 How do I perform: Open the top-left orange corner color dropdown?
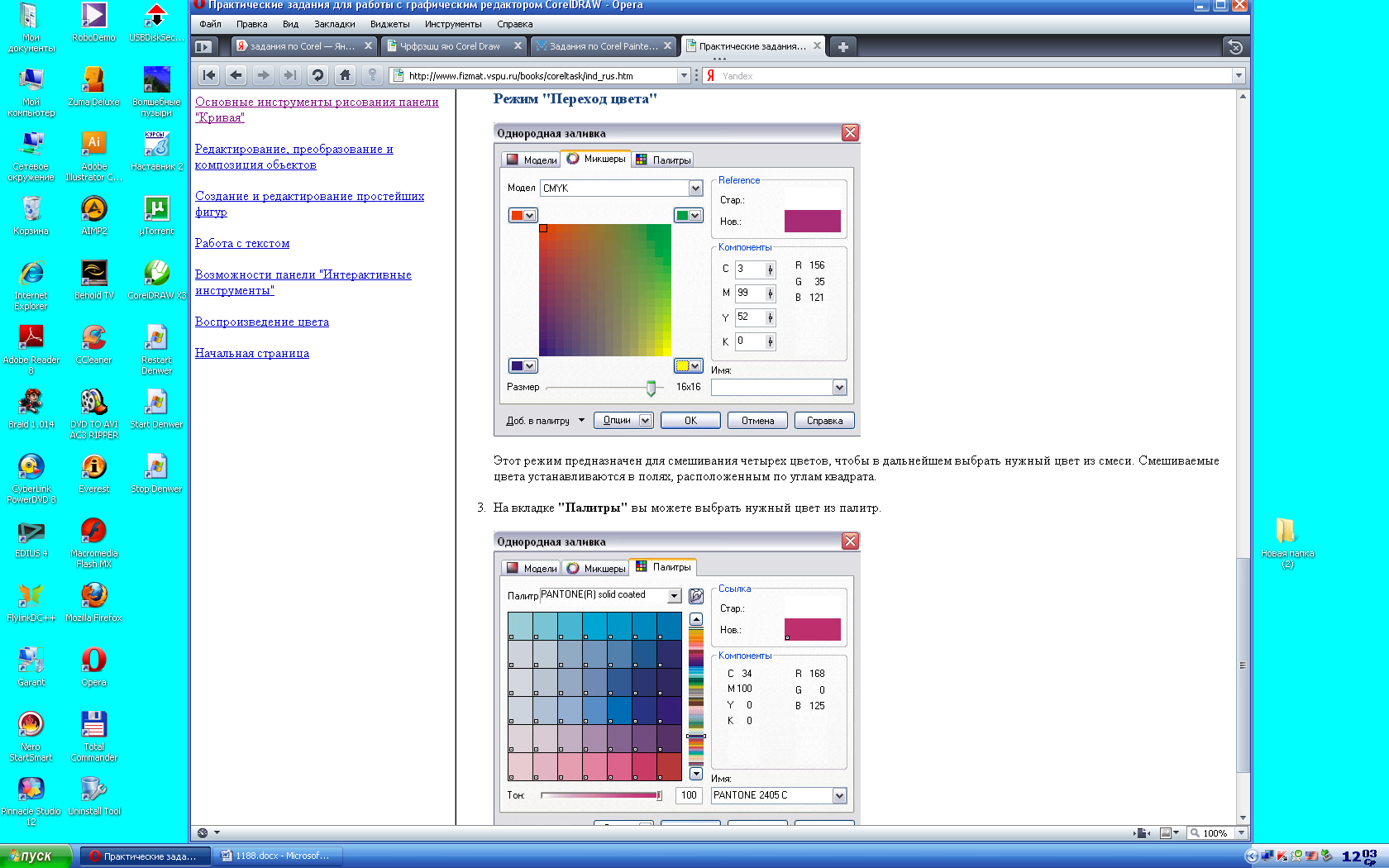click(523, 216)
